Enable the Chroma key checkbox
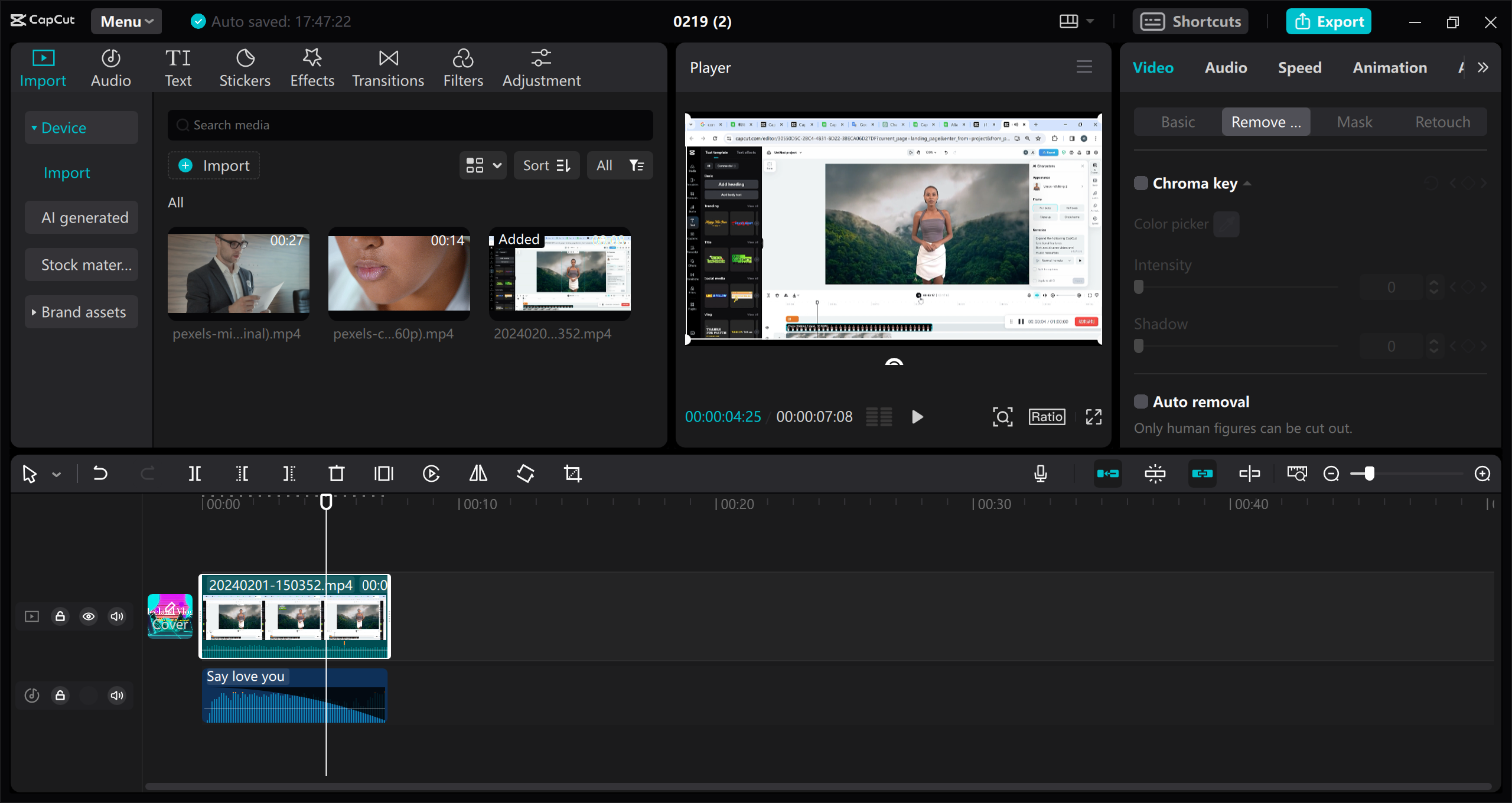Viewport: 1512px width, 803px height. (x=1140, y=183)
